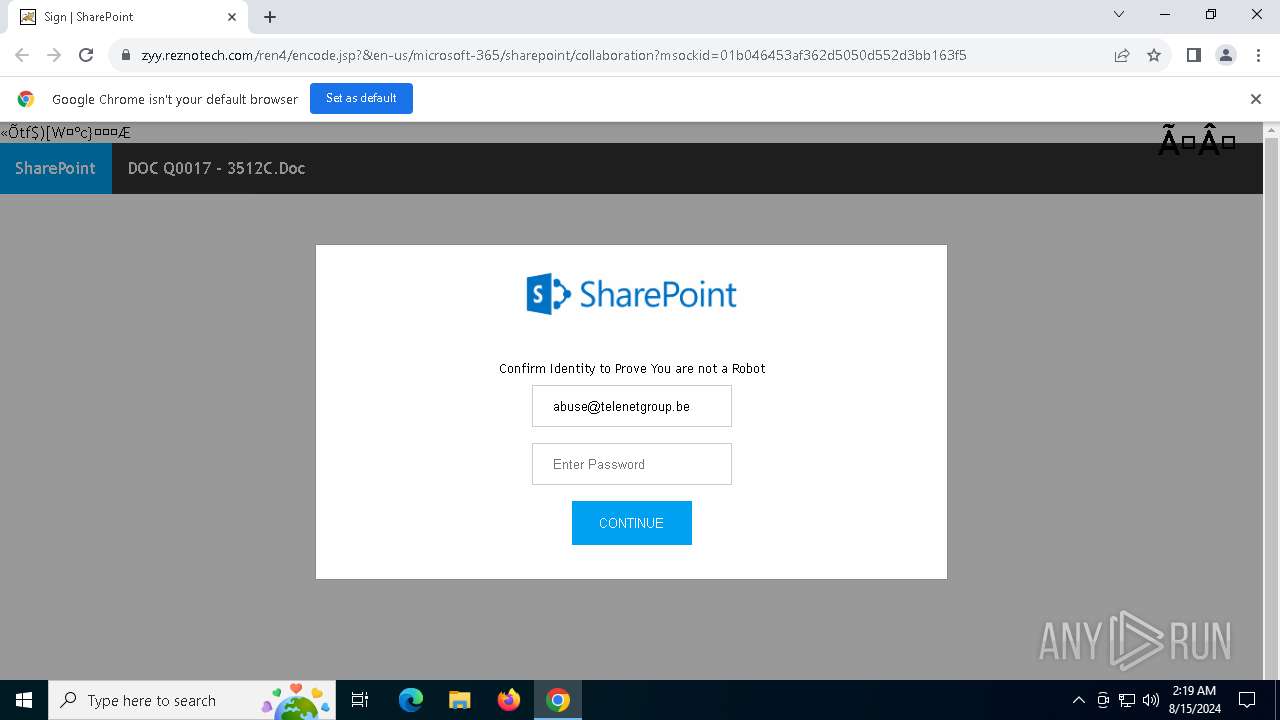Click the Chrome logo in the notification bar
The height and width of the screenshot is (720, 1280).
[x=26, y=99]
